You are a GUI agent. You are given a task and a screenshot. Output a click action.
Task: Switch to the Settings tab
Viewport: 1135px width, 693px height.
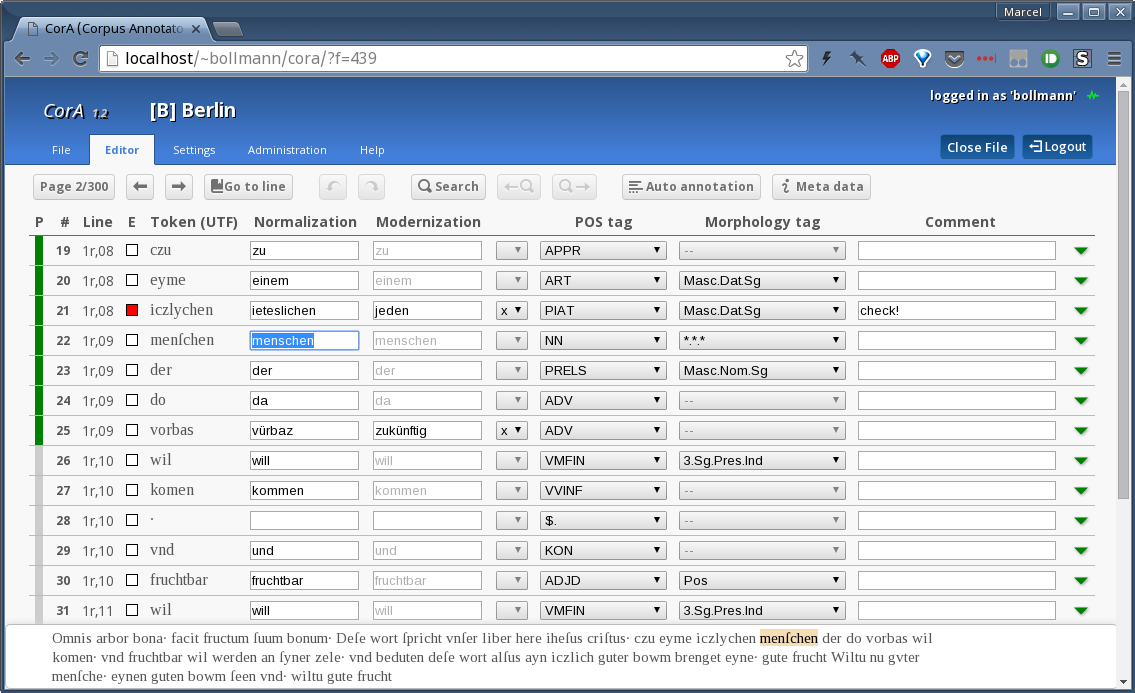coord(194,150)
